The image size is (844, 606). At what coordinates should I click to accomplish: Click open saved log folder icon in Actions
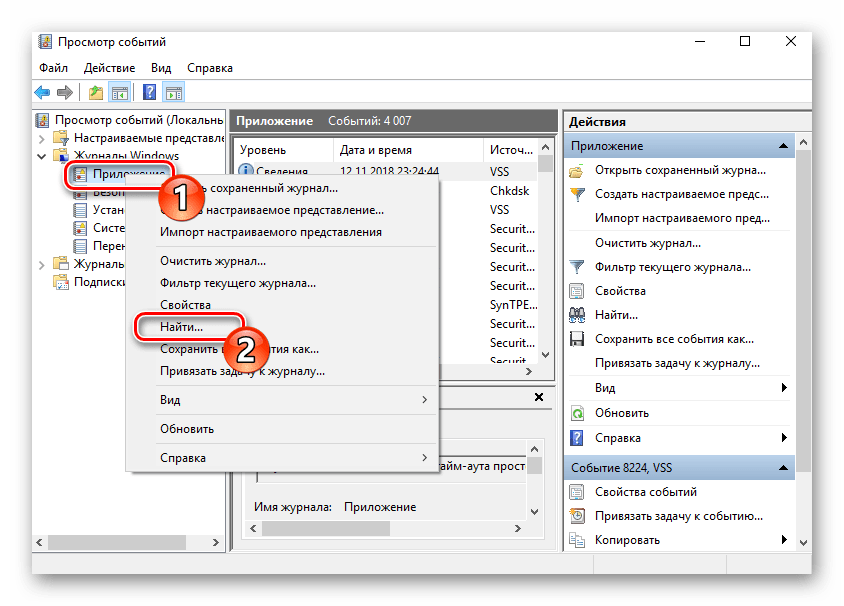577,170
